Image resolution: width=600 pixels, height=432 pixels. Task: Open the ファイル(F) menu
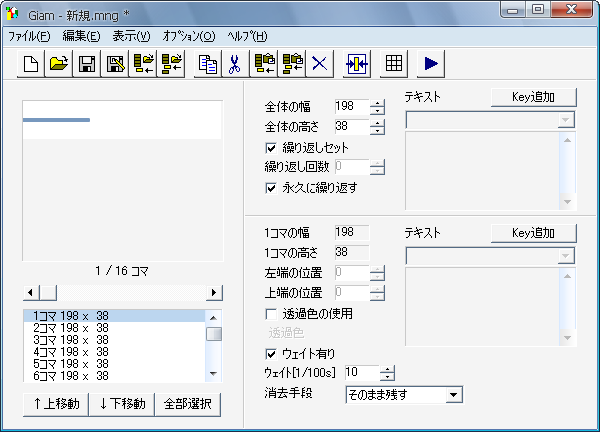[x=29, y=36]
